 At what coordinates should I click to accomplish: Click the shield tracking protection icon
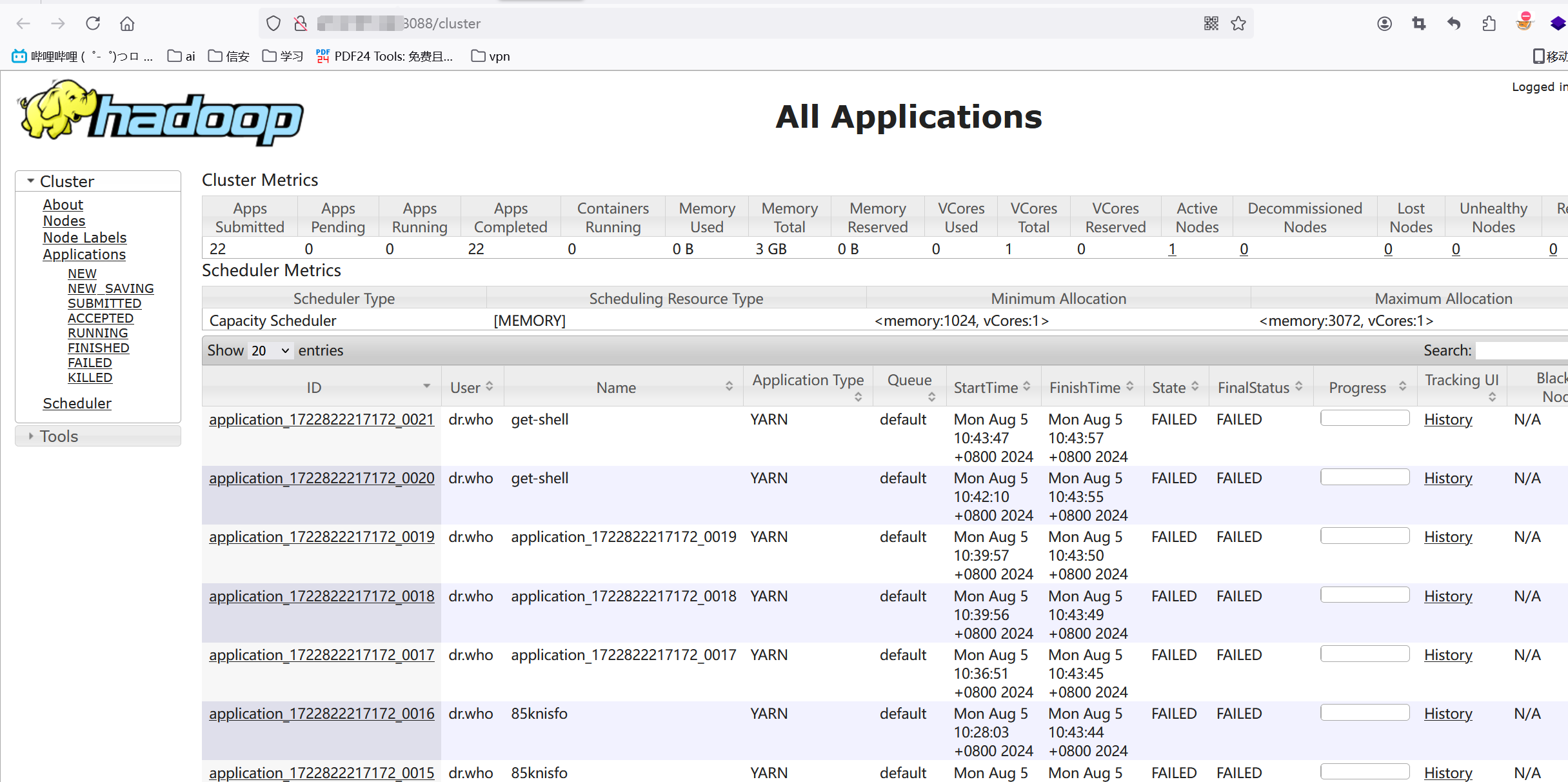click(x=273, y=24)
